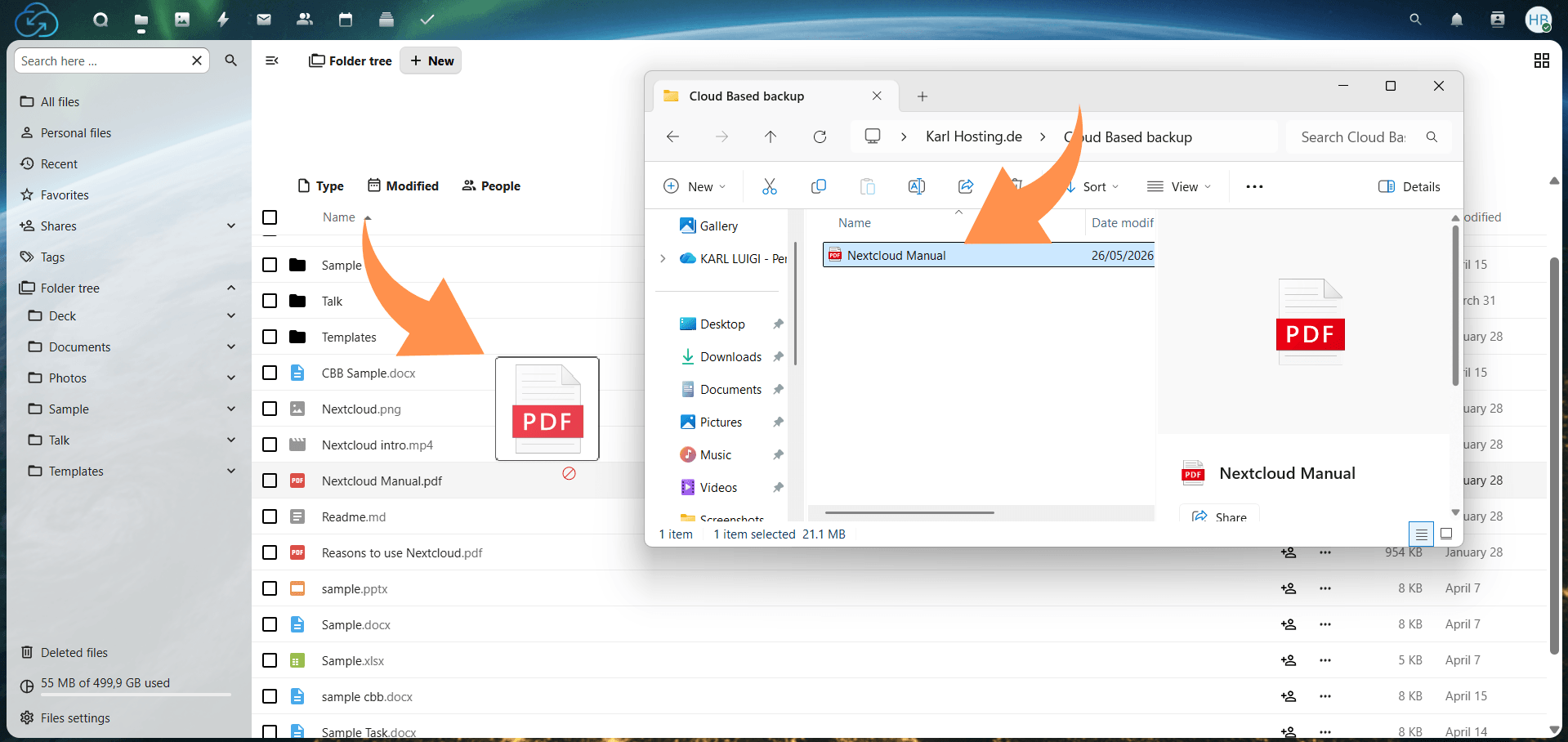This screenshot has height=742, width=1568.
Task: Click Share icon in Explorer toolbar
Action: 965,186
